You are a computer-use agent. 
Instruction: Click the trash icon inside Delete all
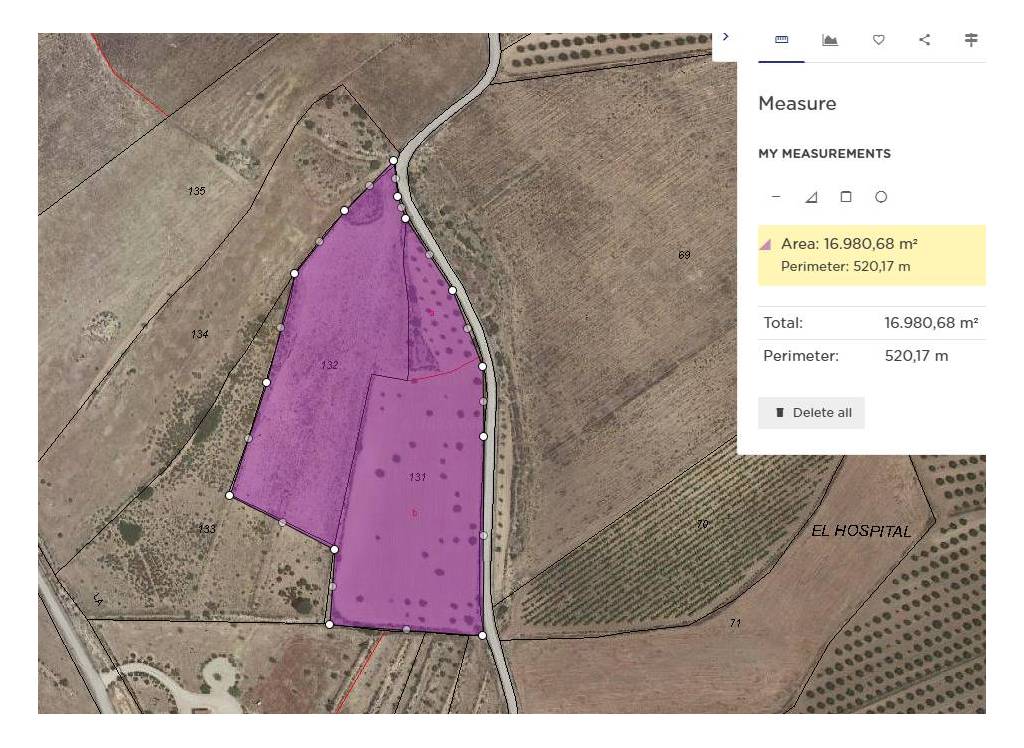(x=782, y=412)
